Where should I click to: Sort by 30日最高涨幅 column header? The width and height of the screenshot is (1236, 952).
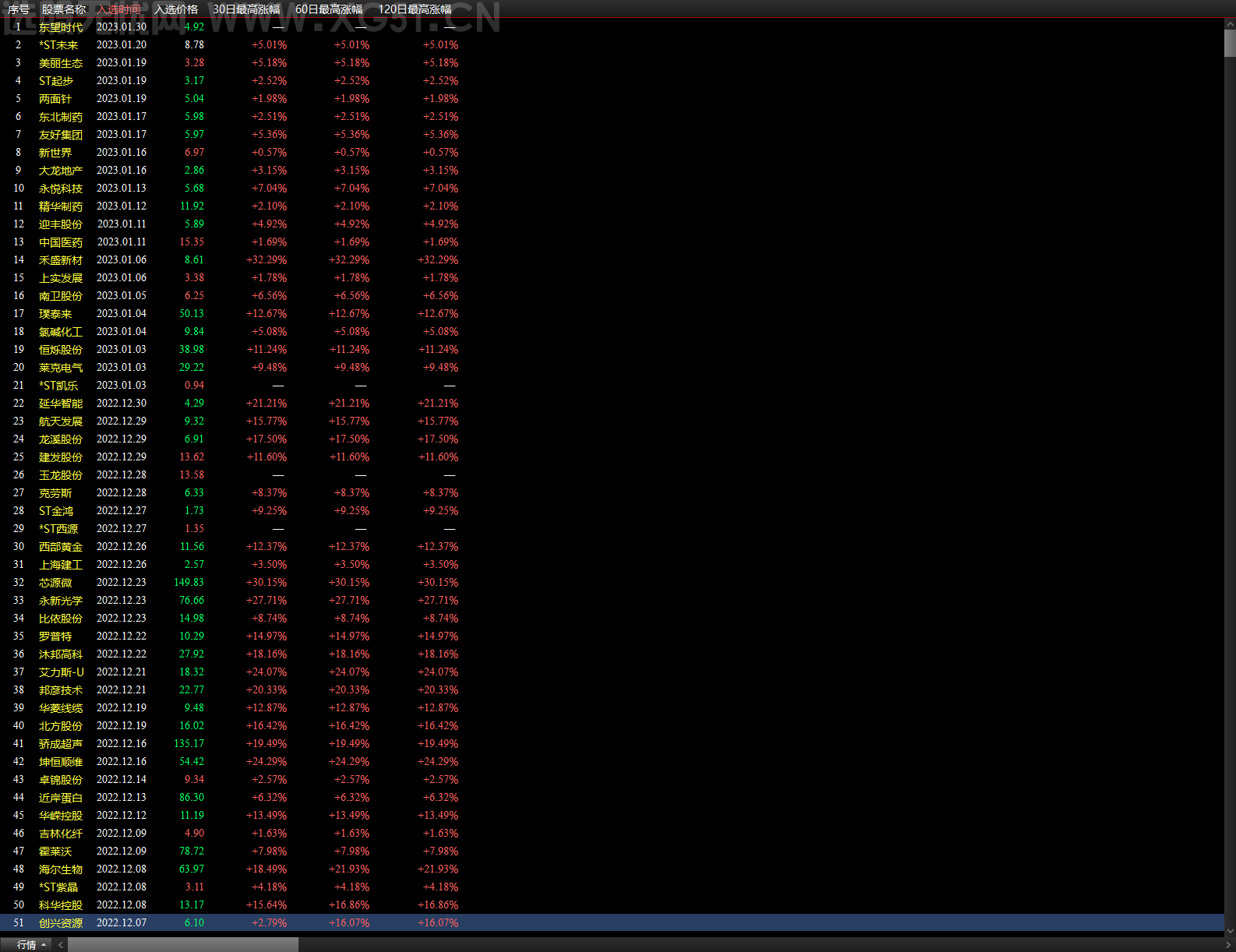point(246,9)
